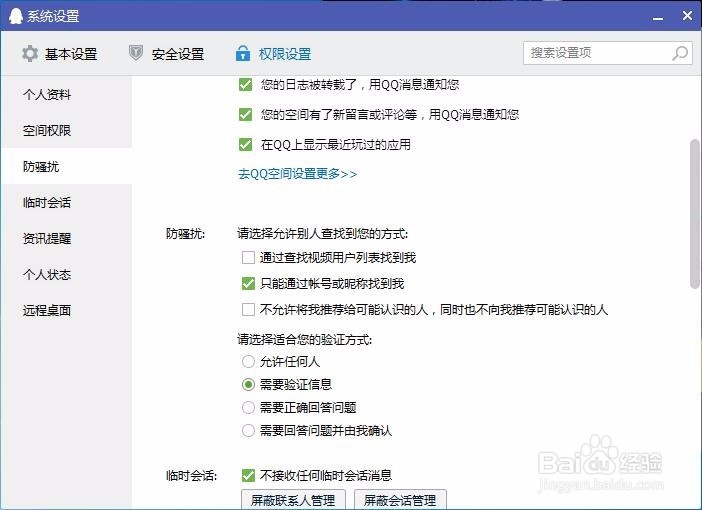The width and height of the screenshot is (702, 510).
Task: Click the blue lock icon for 权限设置
Action: pyautogui.click(x=243, y=53)
